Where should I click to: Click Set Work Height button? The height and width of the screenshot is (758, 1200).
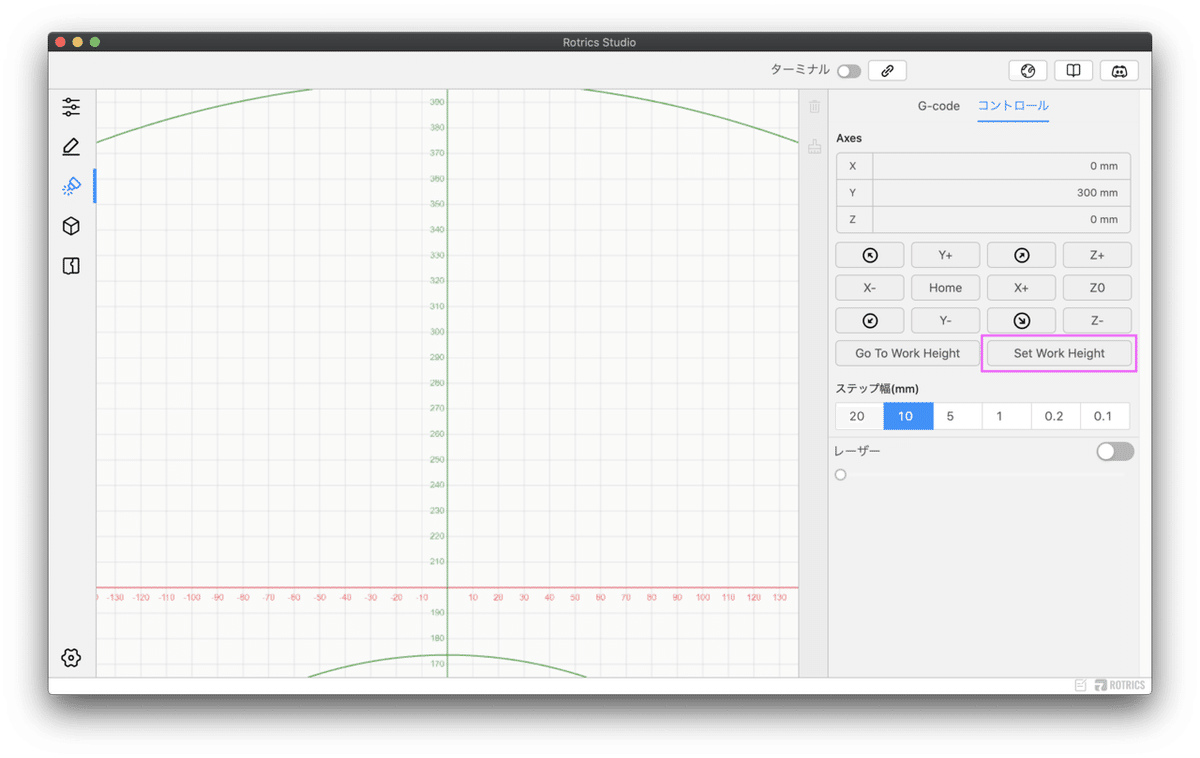click(1059, 353)
